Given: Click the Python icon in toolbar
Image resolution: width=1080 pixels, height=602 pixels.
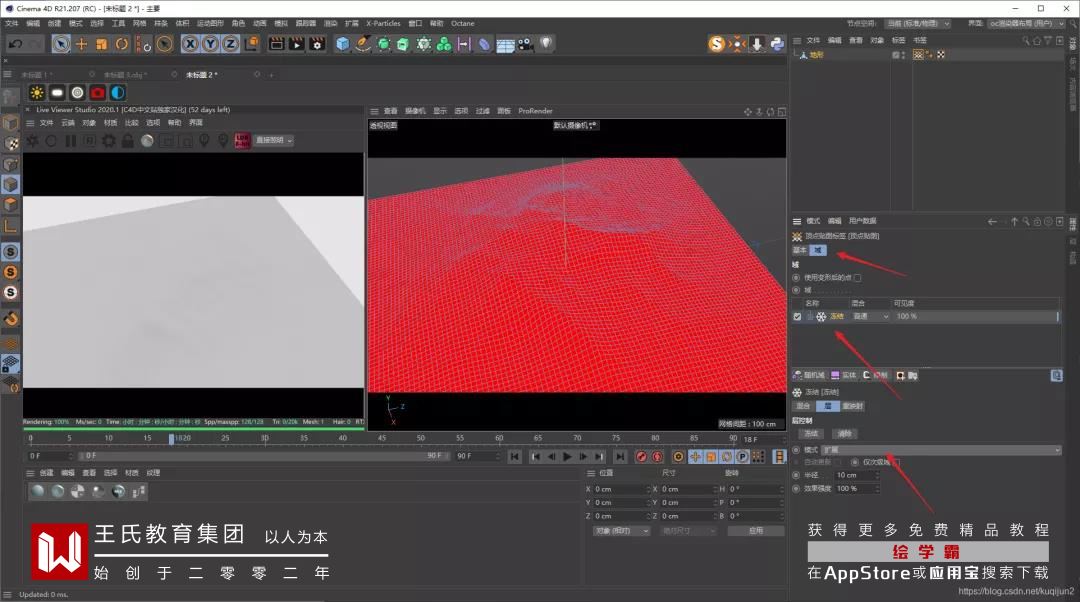Looking at the screenshot, I should point(777,44).
